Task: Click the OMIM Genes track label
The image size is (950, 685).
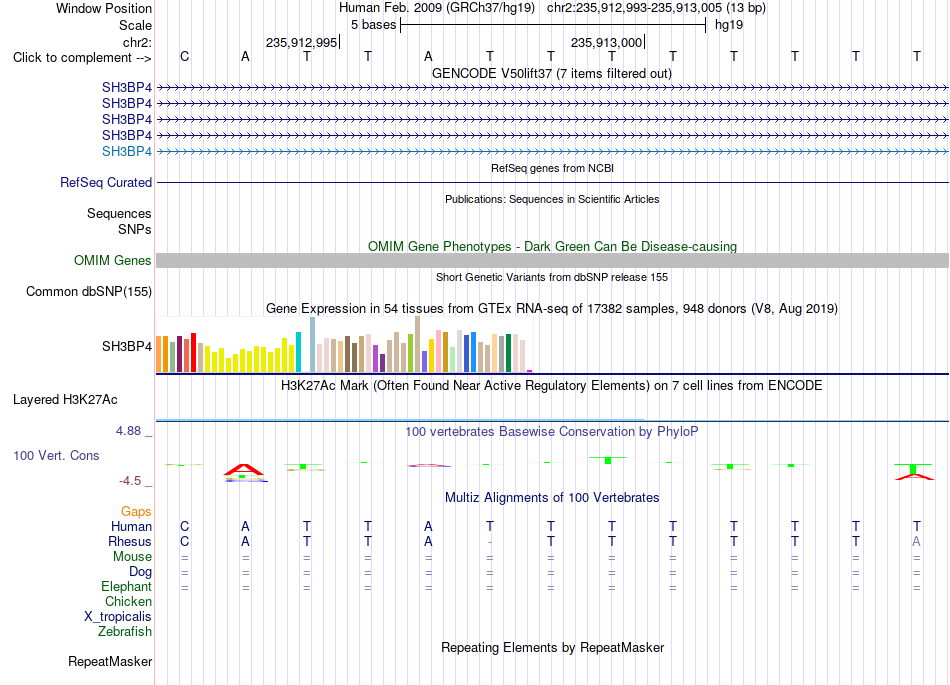Action: 113,260
